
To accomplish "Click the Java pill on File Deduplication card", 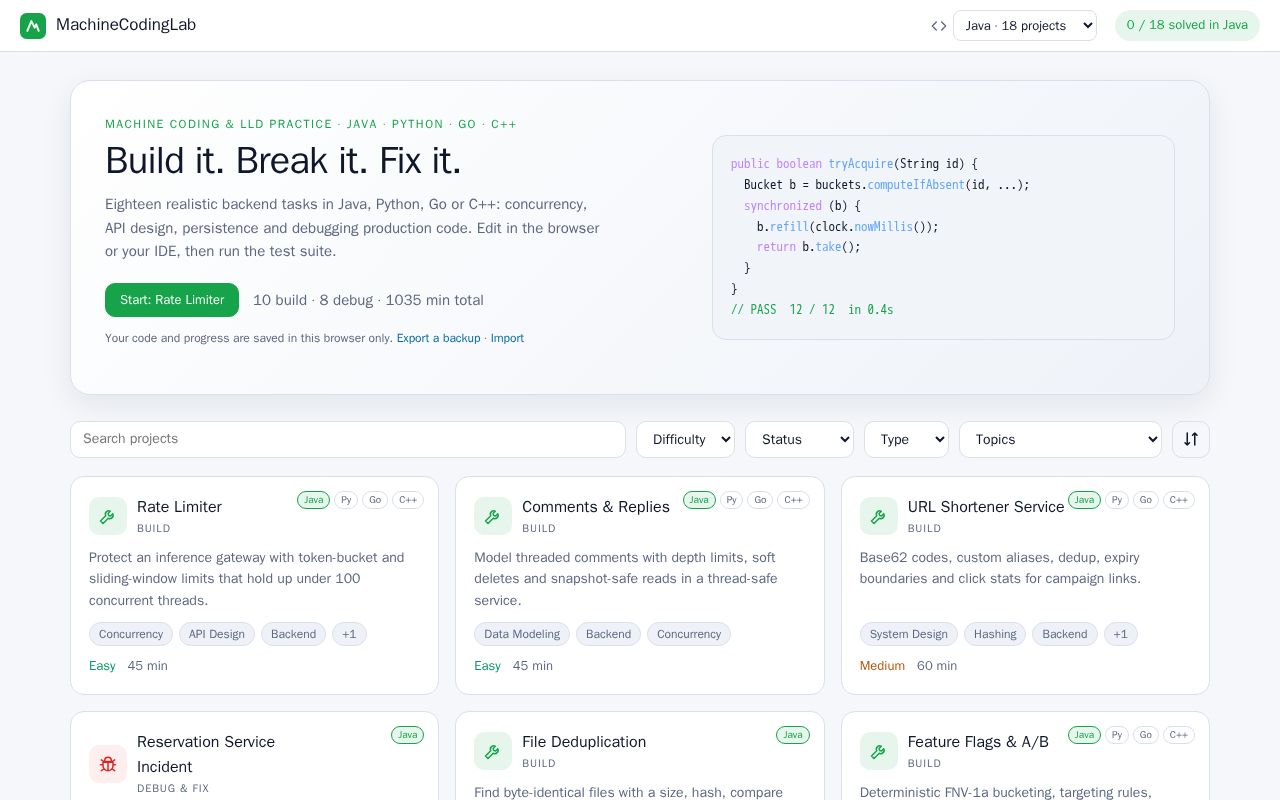I will [793, 735].
